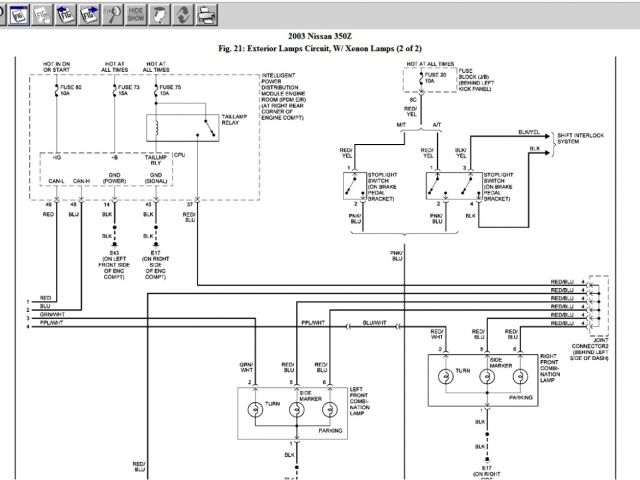Click the Shift Interlock System label
This screenshot has height=480, width=640.
579,138
